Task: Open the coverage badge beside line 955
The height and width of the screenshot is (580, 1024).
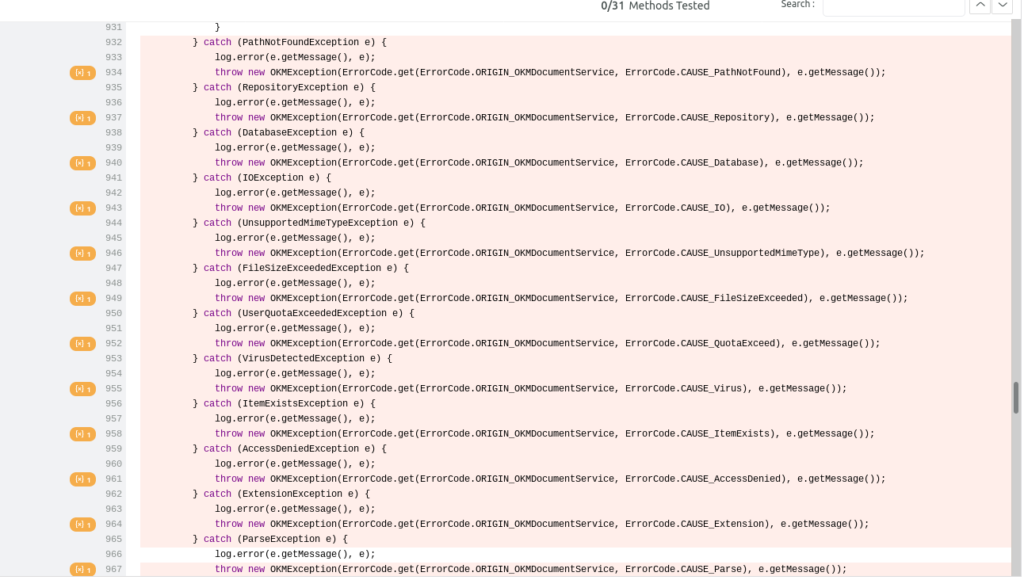Action: click(x=81, y=388)
